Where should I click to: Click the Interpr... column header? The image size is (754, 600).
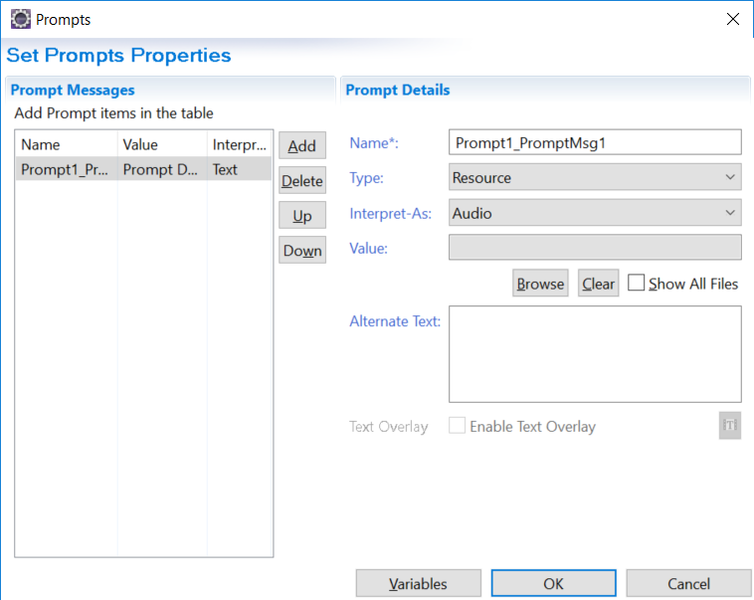239,144
